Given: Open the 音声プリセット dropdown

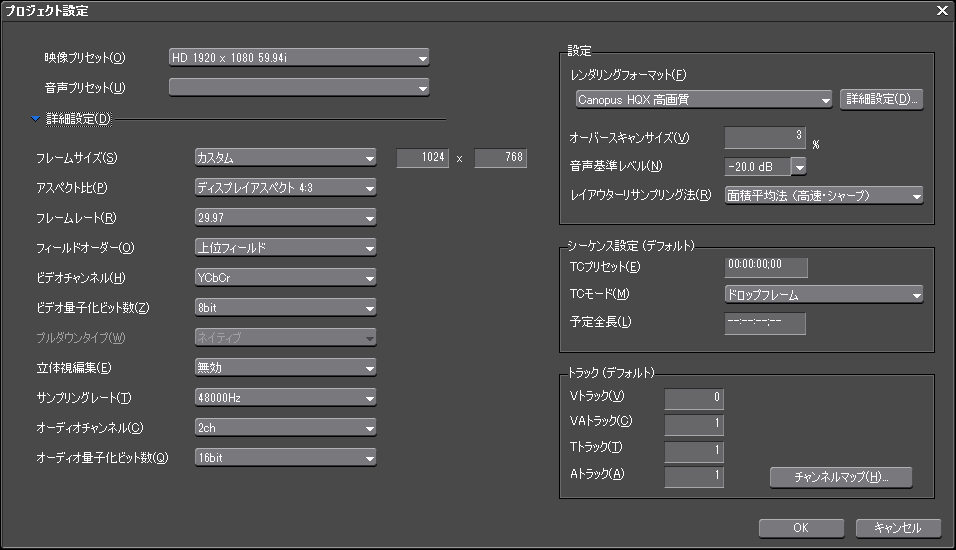Looking at the screenshot, I should tap(299, 88).
